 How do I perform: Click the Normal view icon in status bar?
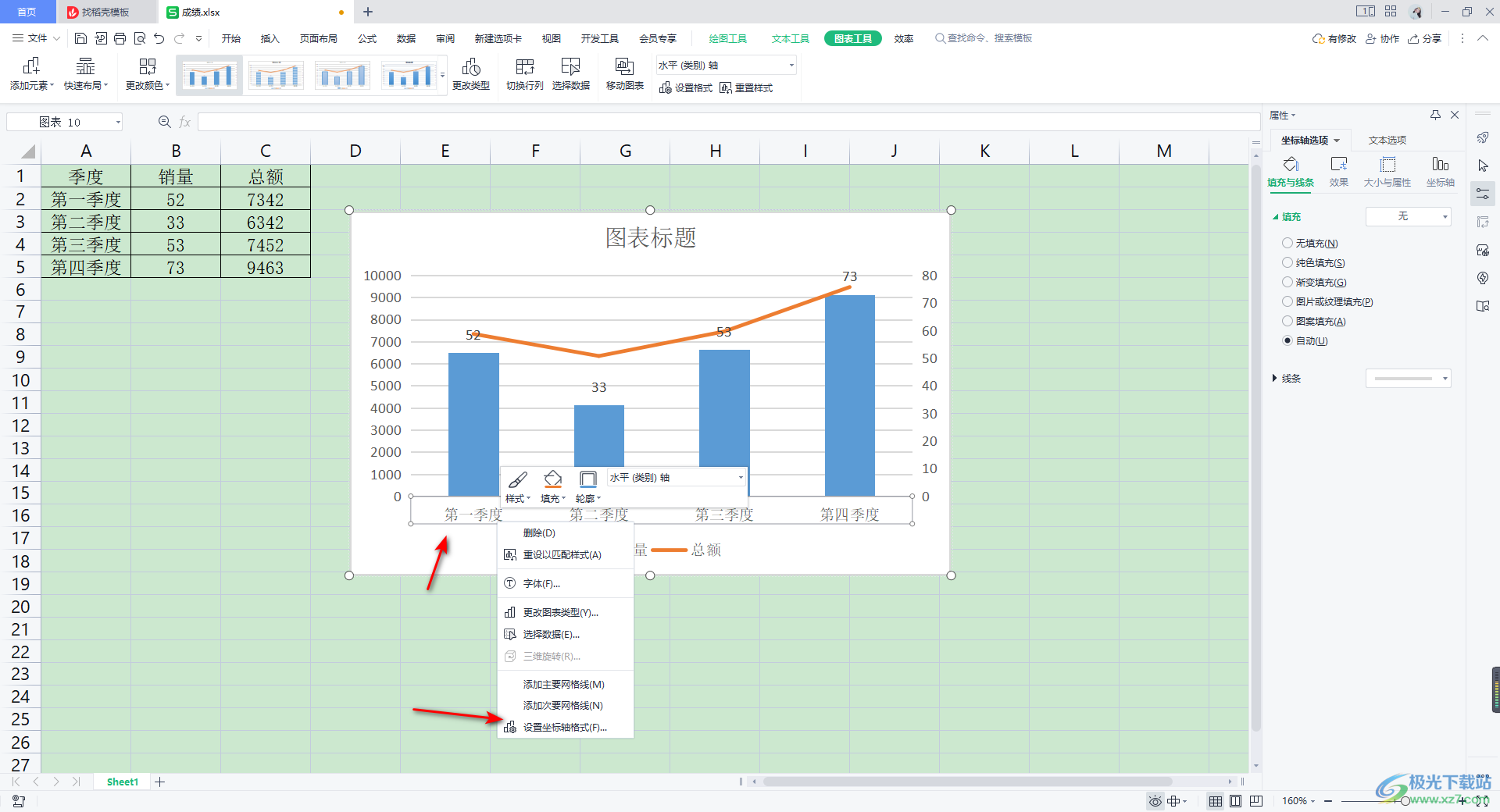(x=1216, y=801)
